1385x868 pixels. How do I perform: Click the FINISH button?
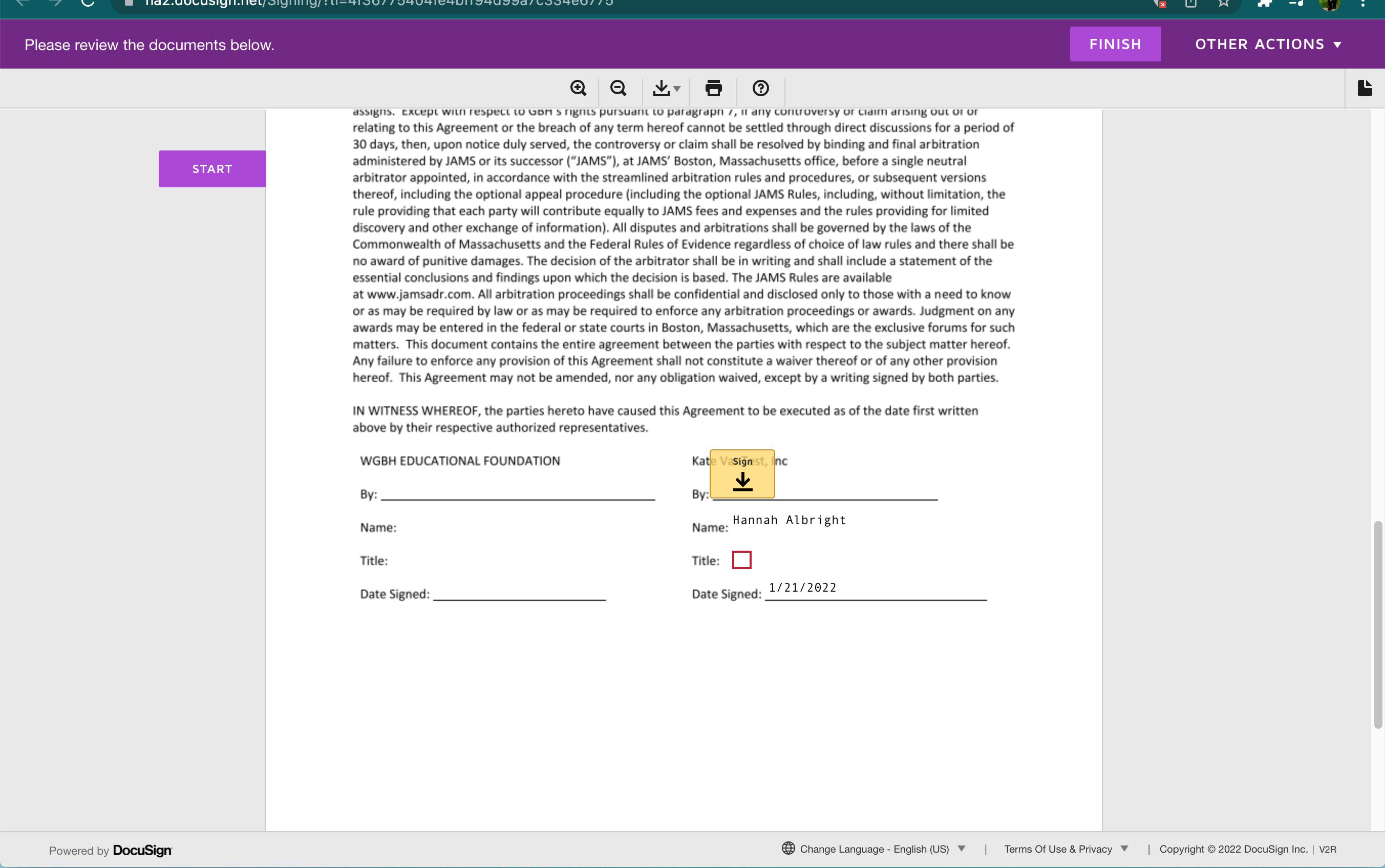coord(1115,44)
